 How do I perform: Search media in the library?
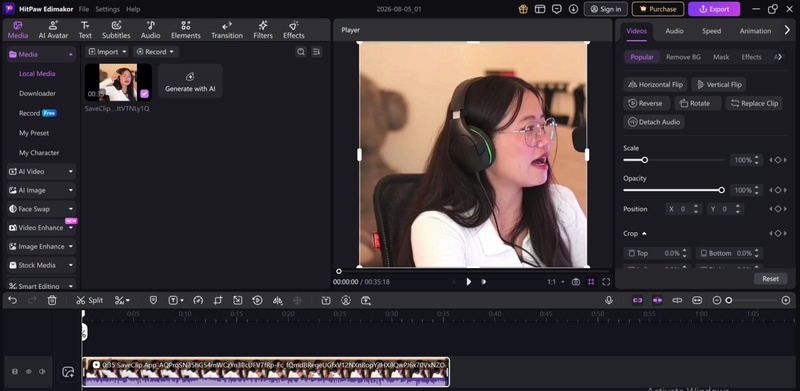click(301, 52)
